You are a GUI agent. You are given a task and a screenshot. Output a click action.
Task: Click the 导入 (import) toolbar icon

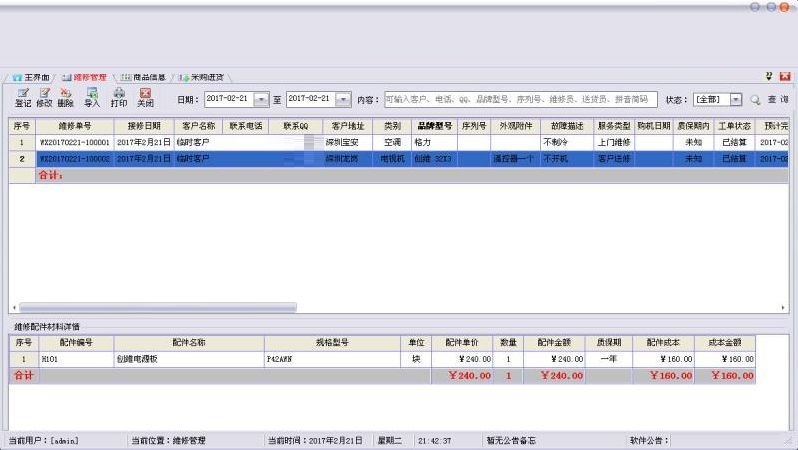92,97
